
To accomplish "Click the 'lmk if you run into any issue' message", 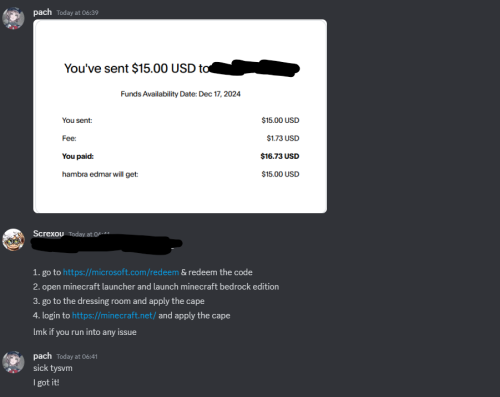I will point(85,332).
